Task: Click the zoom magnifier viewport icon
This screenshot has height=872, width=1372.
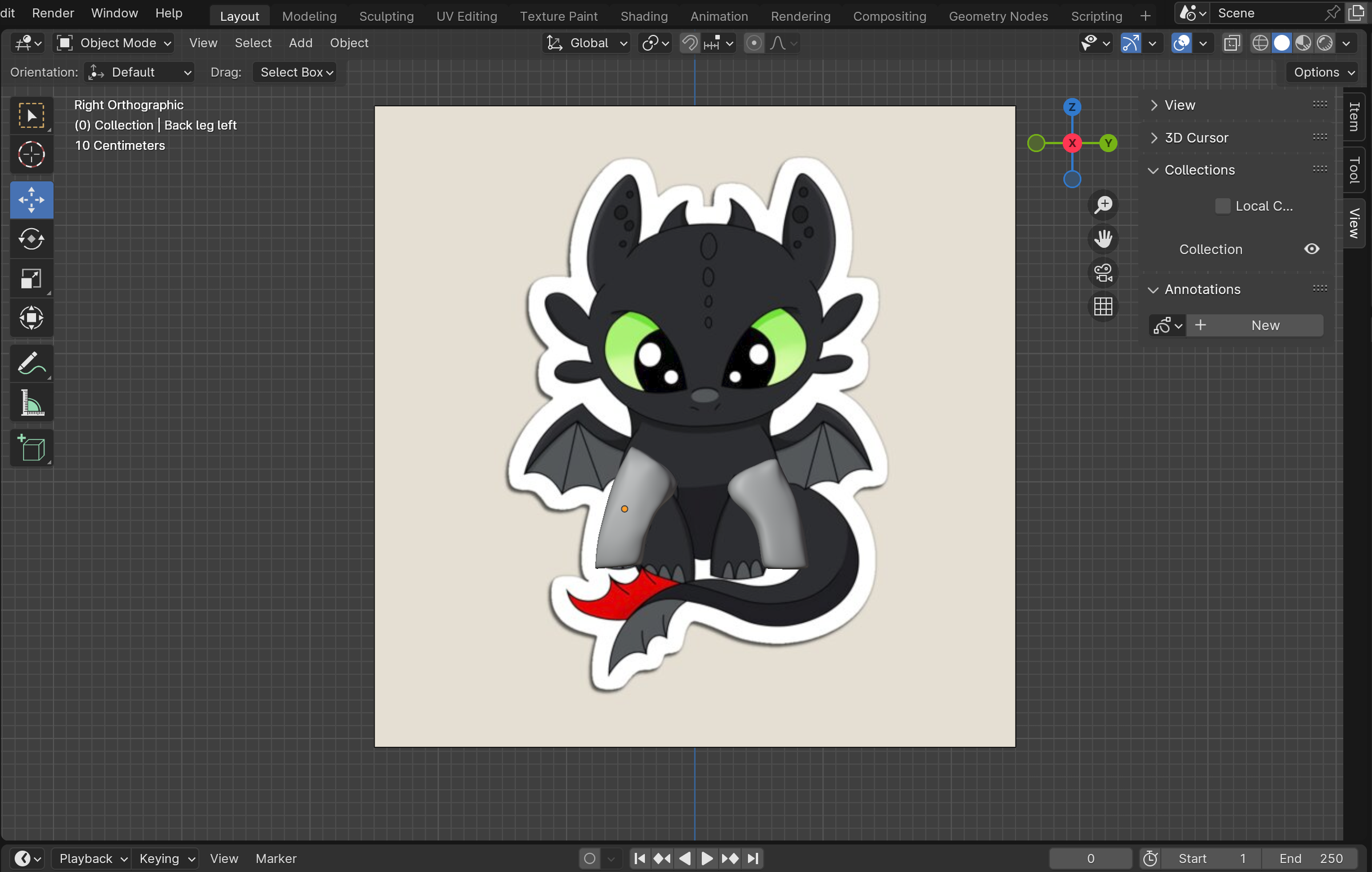Action: [1103, 205]
